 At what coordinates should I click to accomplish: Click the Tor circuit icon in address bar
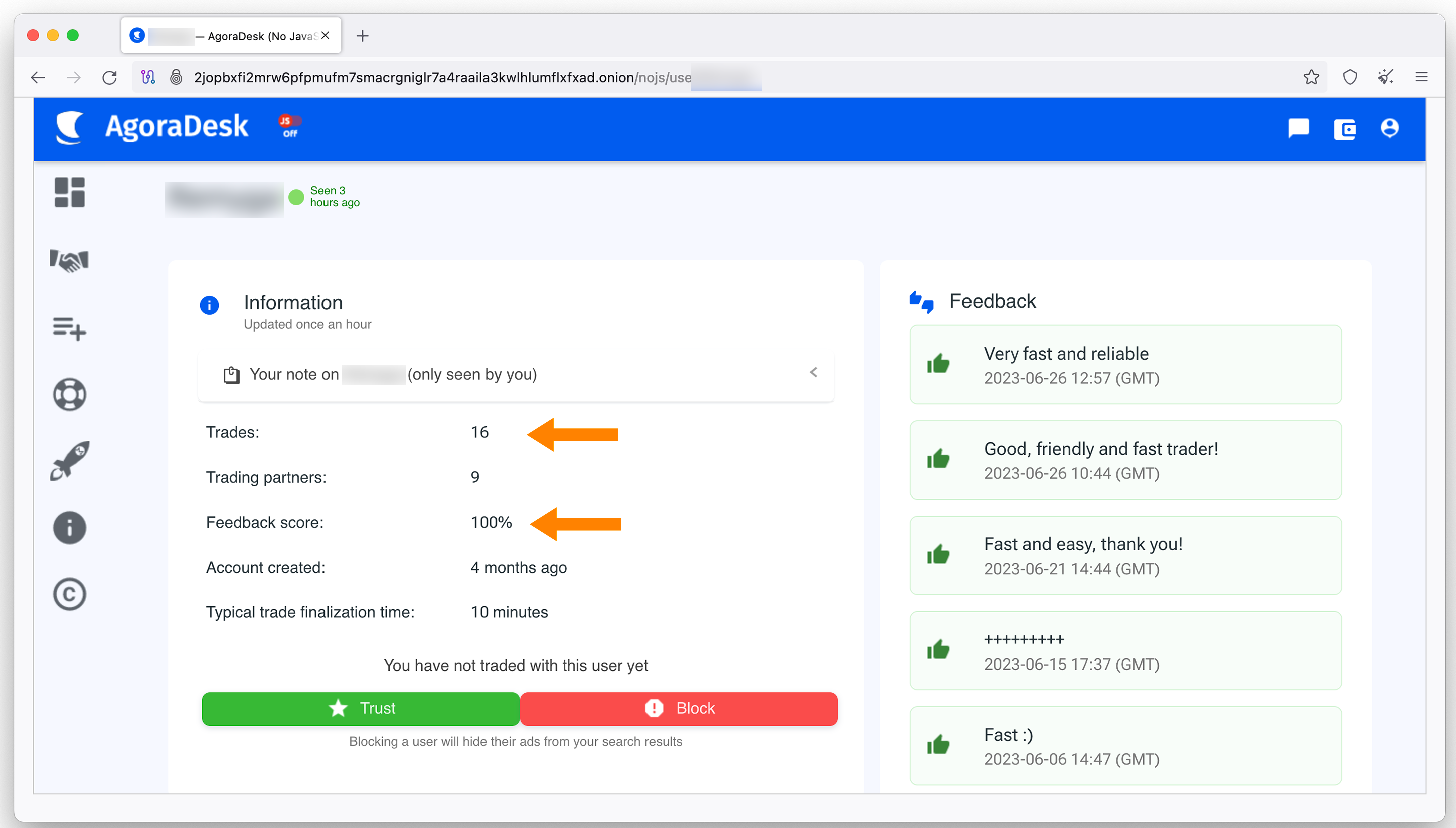148,77
